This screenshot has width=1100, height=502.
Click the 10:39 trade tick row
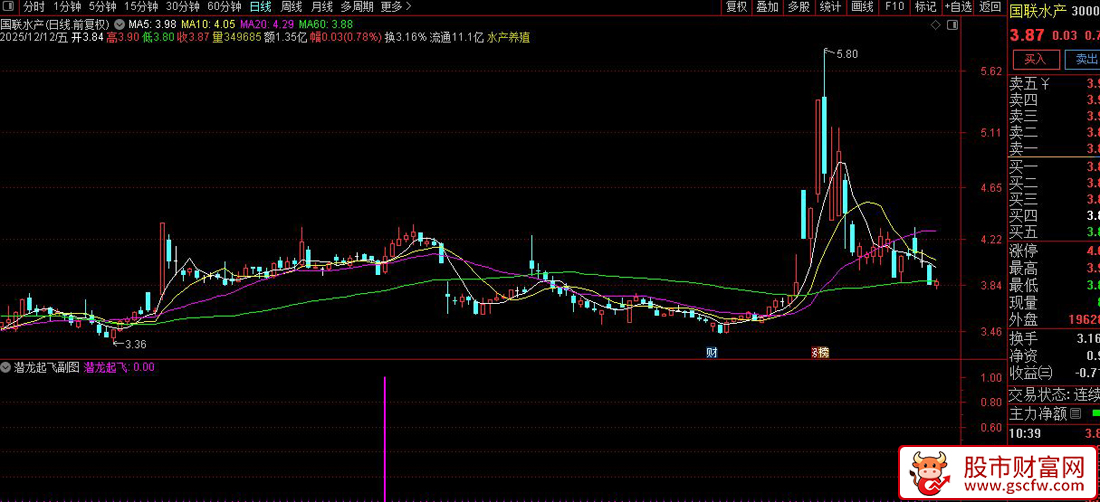click(x=1054, y=434)
